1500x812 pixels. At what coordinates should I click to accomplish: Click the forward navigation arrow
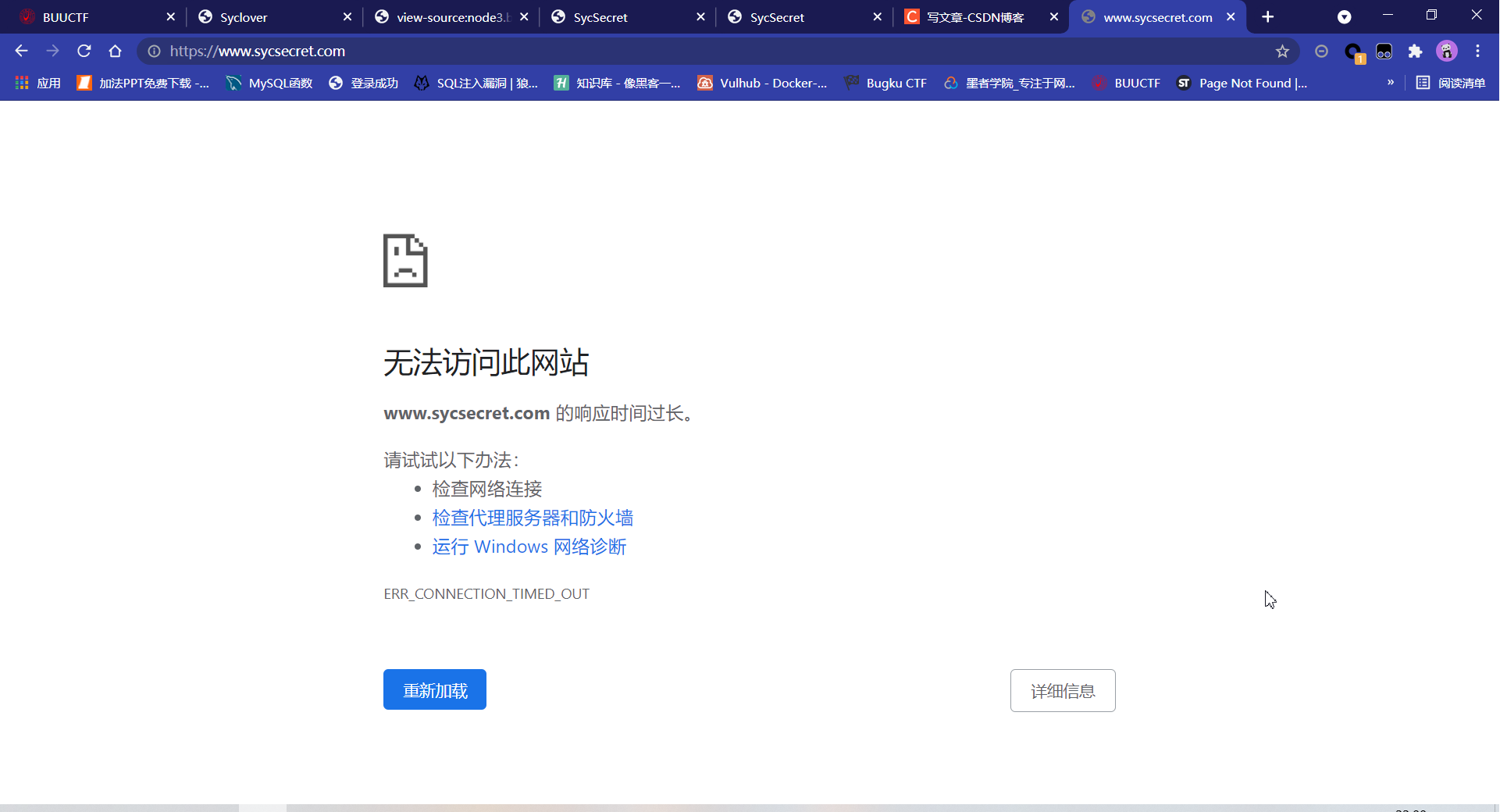point(52,51)
